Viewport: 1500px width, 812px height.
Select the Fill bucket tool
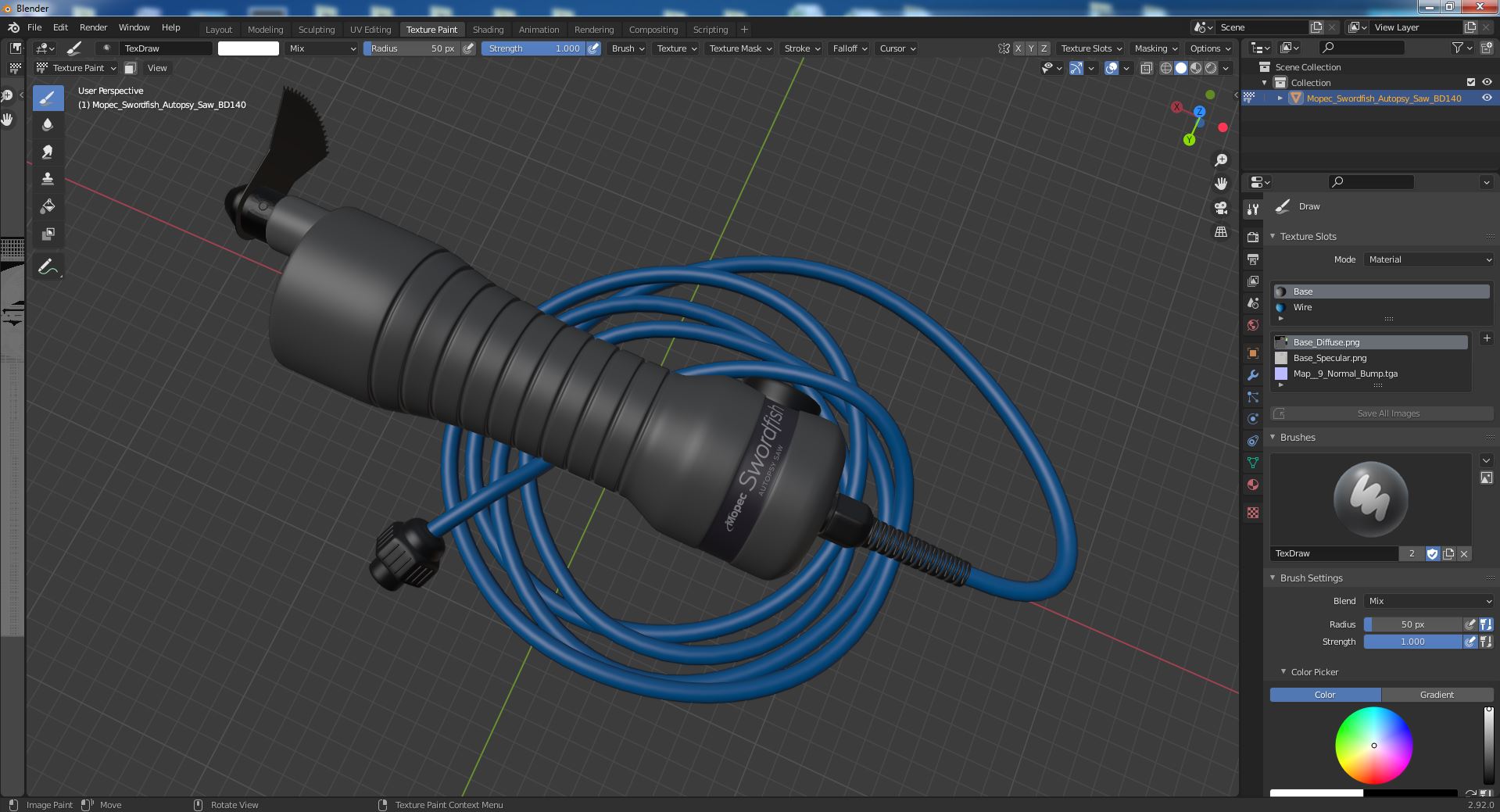pyautogui.click(x=48, y=206)
